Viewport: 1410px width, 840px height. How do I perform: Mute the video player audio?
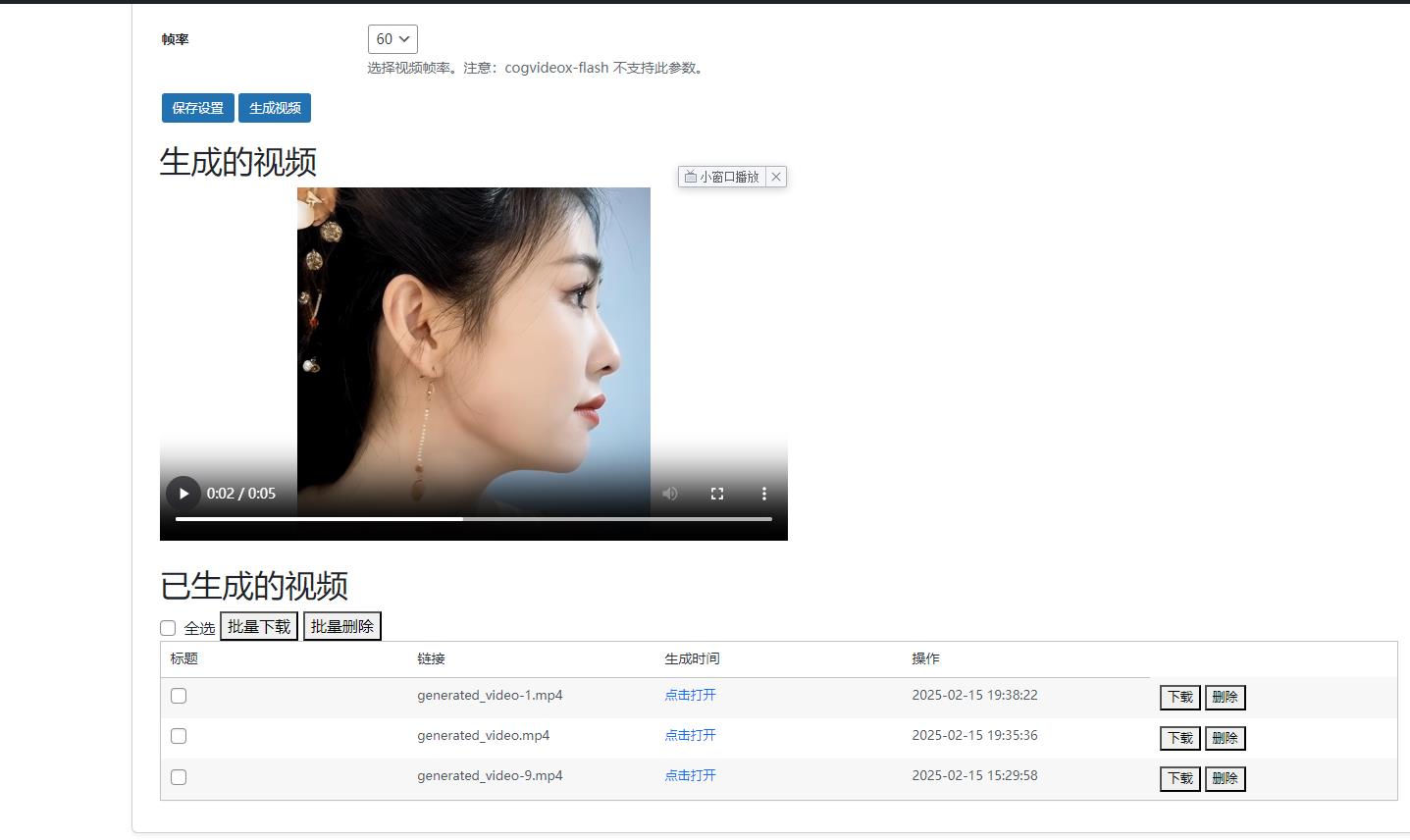tap(670, 494)
